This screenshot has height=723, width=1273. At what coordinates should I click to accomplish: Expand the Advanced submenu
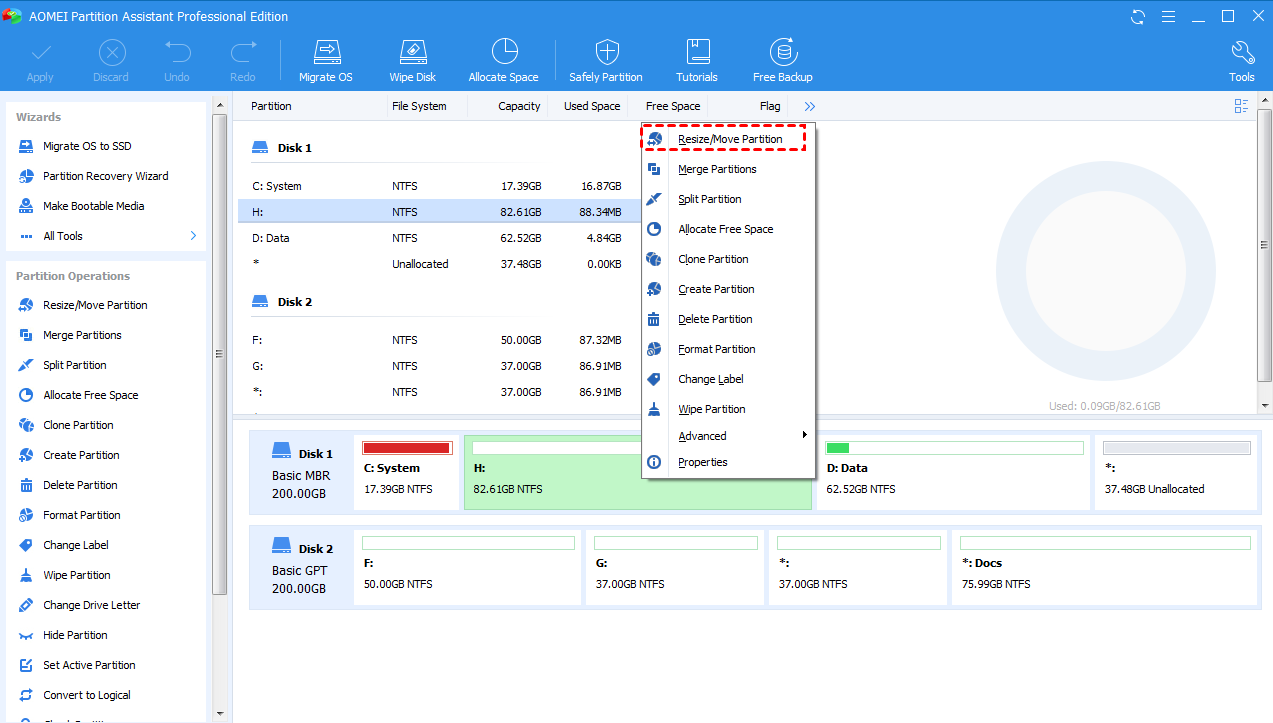[x=702, y=435]
